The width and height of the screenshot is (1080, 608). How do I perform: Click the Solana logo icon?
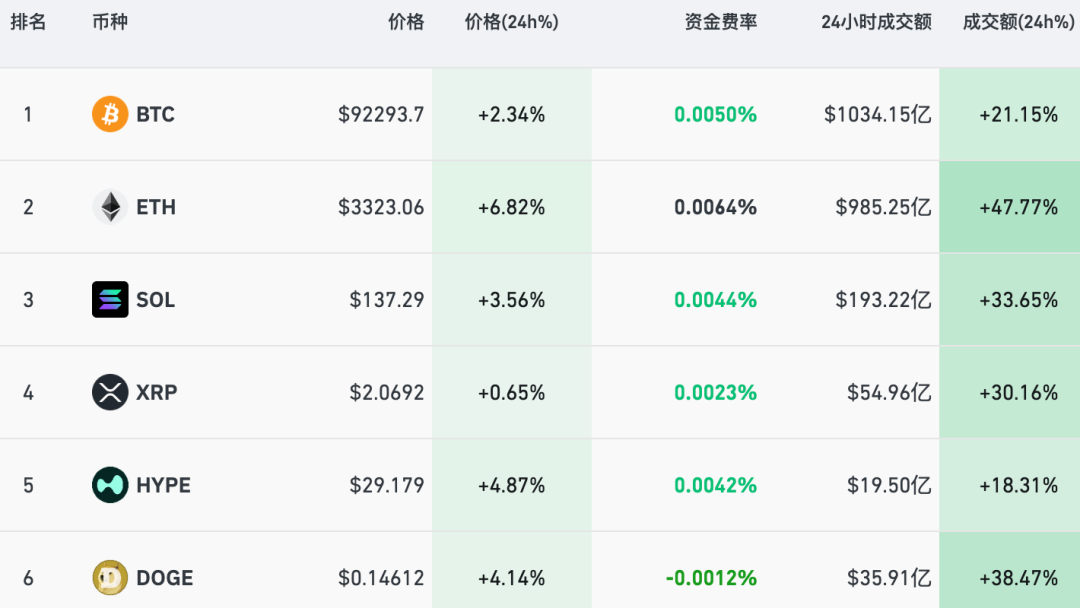point(110,300)
